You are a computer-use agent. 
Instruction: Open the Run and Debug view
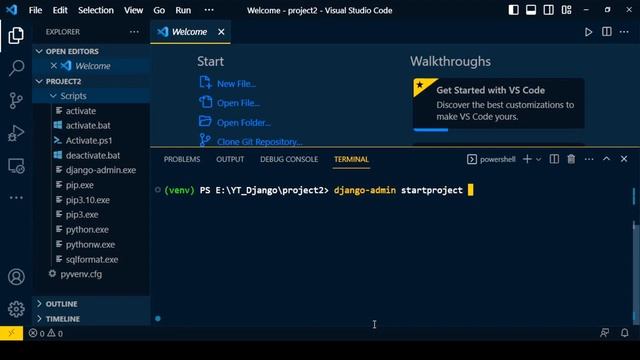(16, 133)
